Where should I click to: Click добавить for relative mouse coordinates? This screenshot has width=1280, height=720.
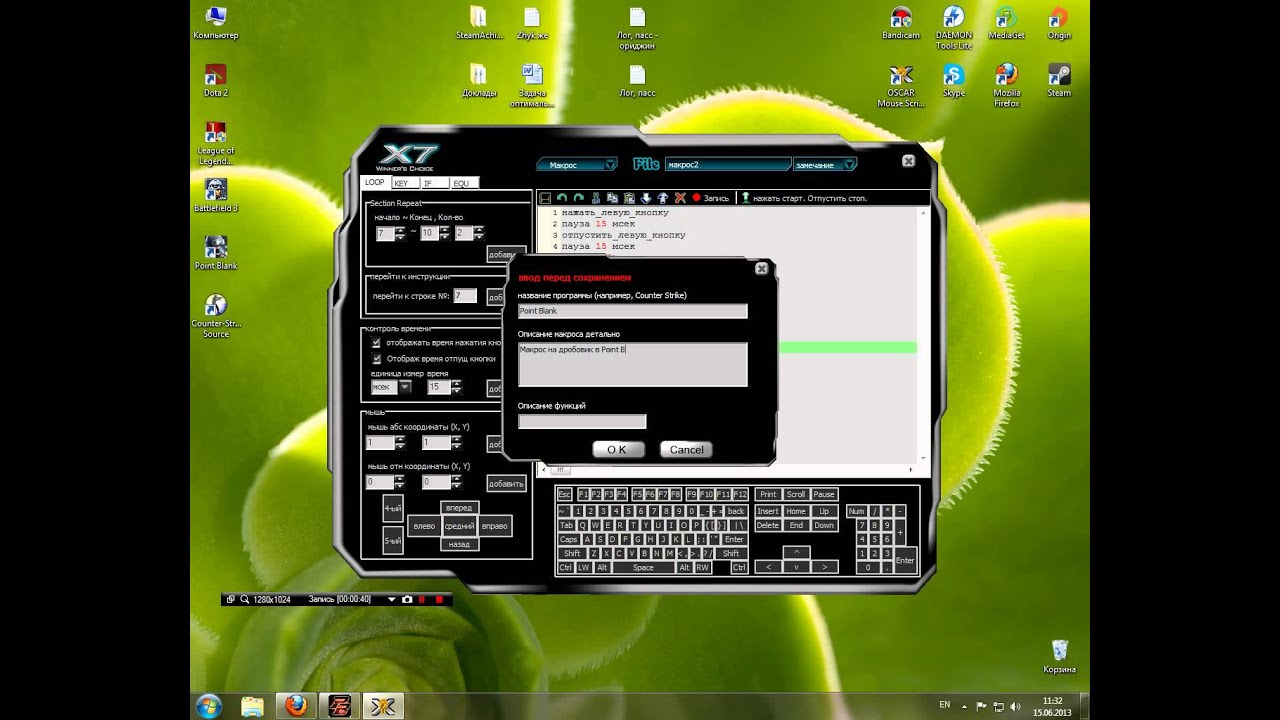(x=506, y=483)
